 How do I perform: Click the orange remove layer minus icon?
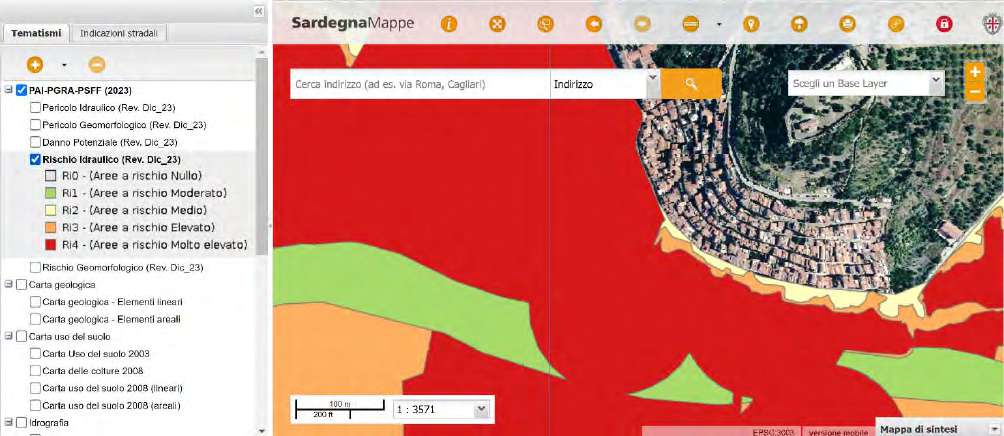(x=96, y=64)
